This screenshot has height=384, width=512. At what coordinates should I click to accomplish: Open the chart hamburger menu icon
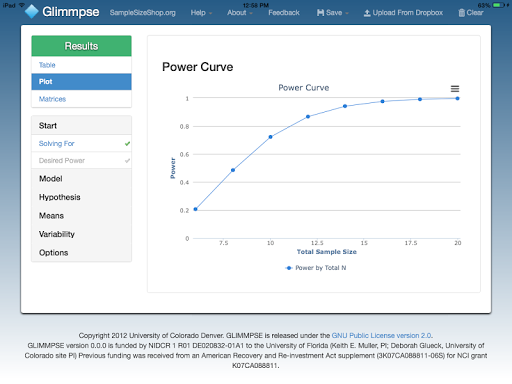[455, 89]
